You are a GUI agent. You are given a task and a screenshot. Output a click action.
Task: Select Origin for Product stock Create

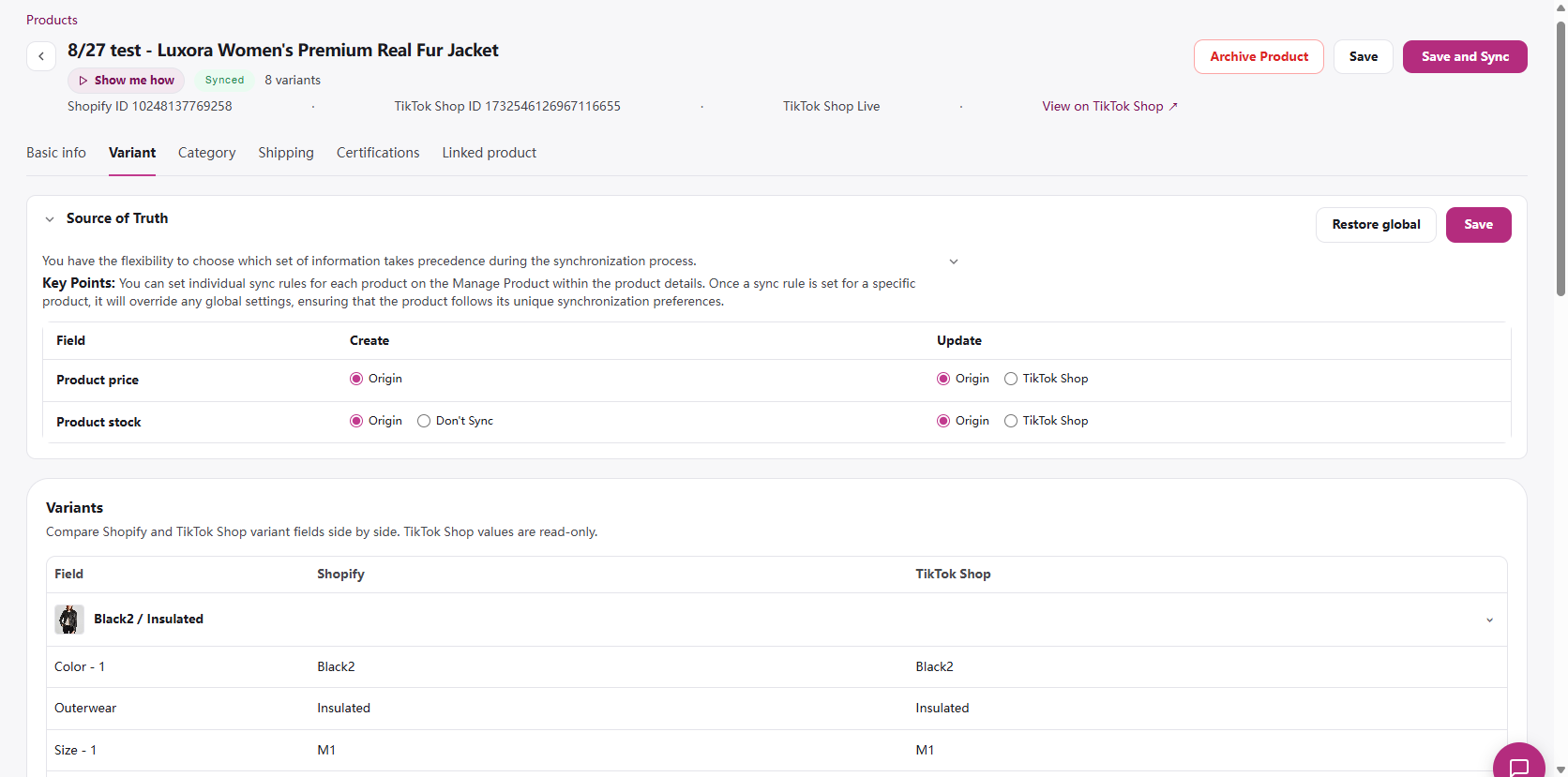pyautogui.click(x=356, y=421)
